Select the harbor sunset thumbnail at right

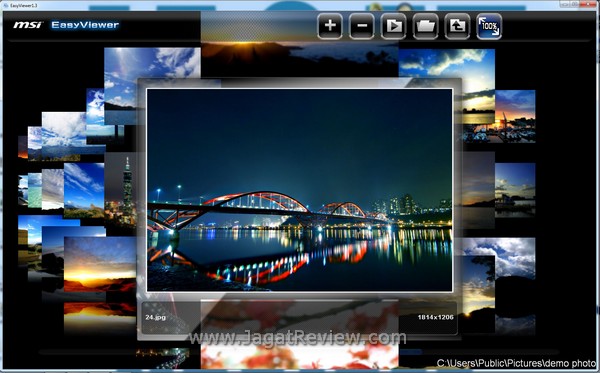click(515, 116)
